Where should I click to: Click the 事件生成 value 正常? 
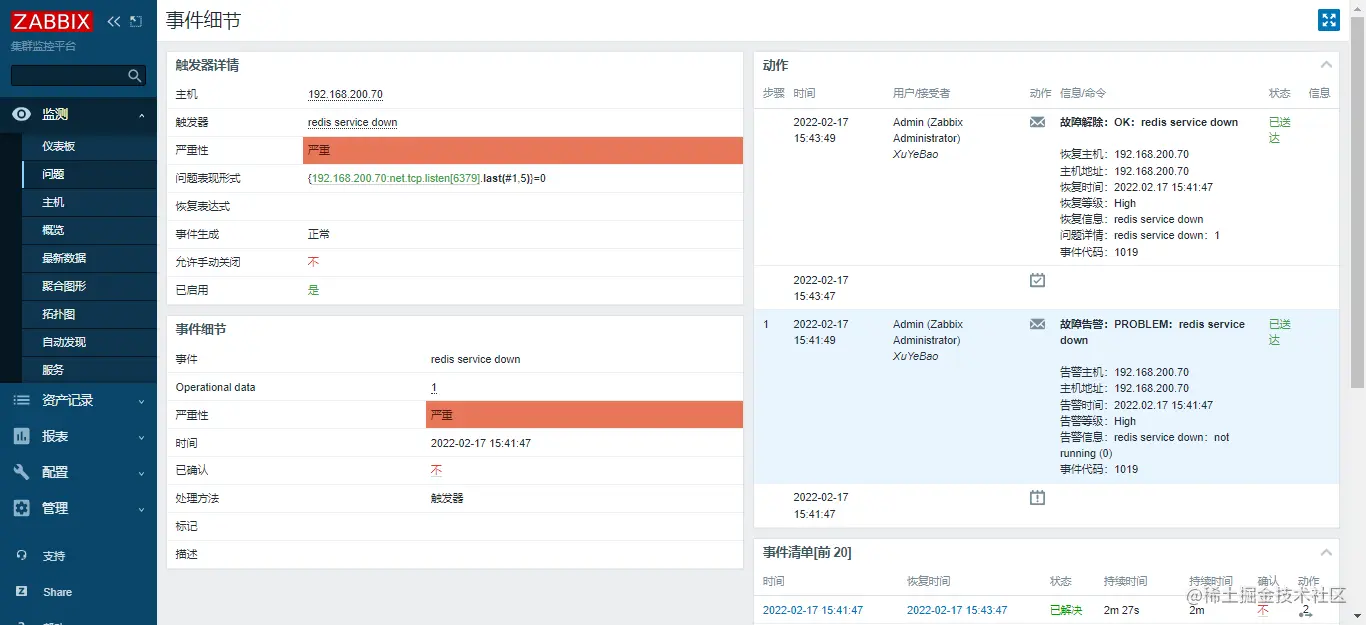(319, 234)
